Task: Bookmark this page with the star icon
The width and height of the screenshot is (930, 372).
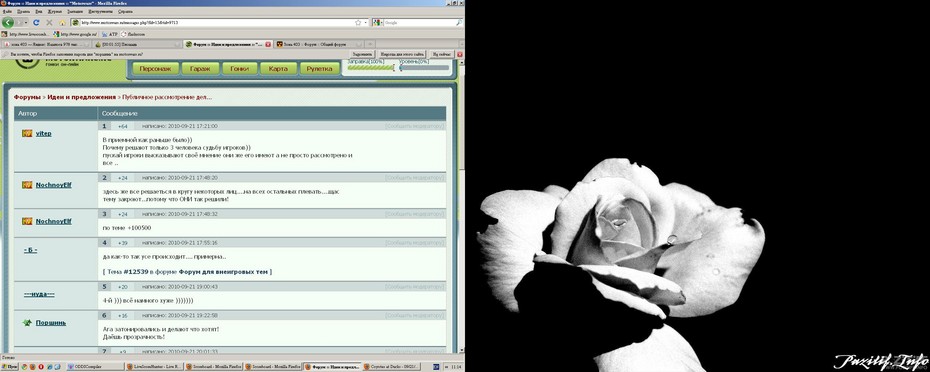Action: pos(358,23)
